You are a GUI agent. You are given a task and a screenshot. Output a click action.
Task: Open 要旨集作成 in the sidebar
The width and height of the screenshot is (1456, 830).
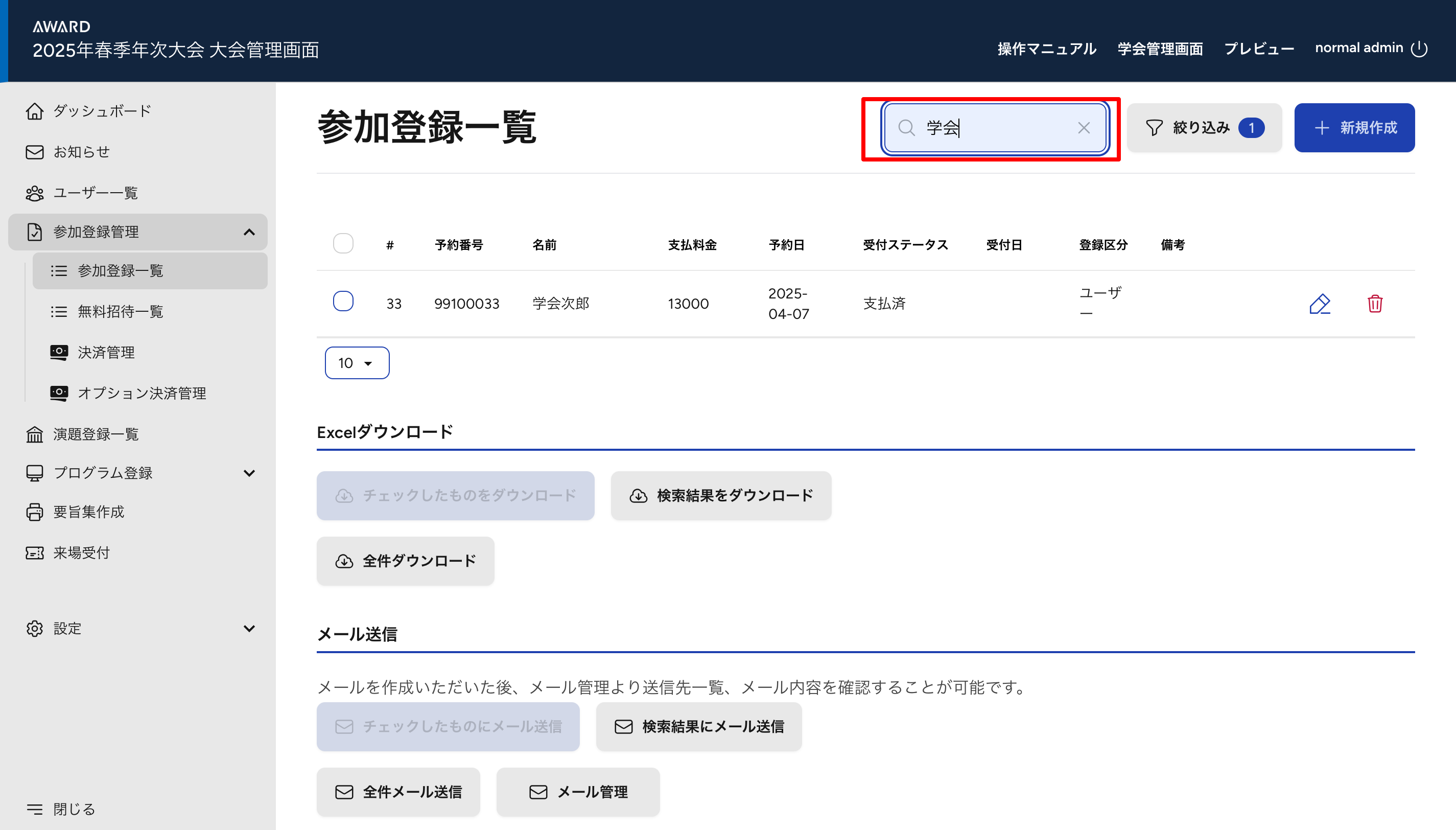(x=88, y=512)
